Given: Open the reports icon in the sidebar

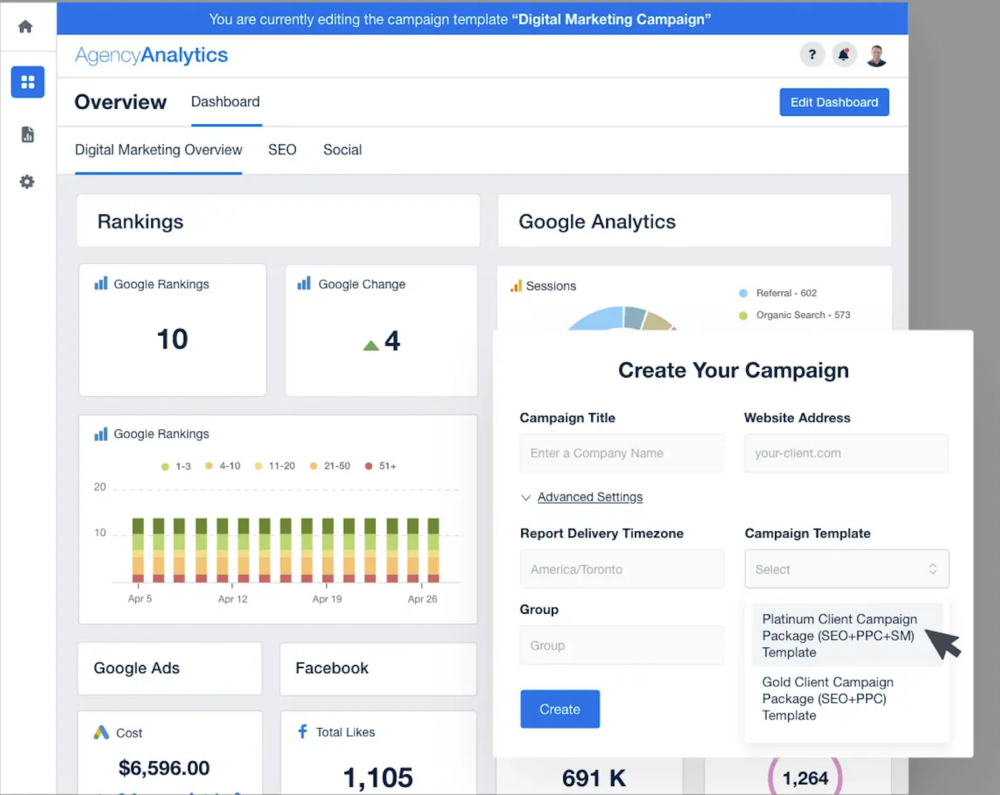Looking at the screenshot, I should pos(27,133).
